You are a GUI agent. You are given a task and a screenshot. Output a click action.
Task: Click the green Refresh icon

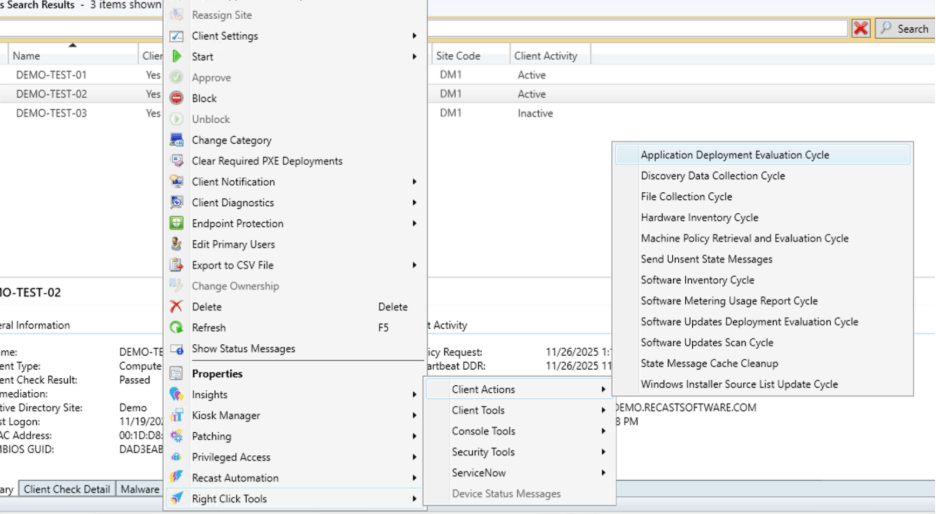(x=177, y=328)
